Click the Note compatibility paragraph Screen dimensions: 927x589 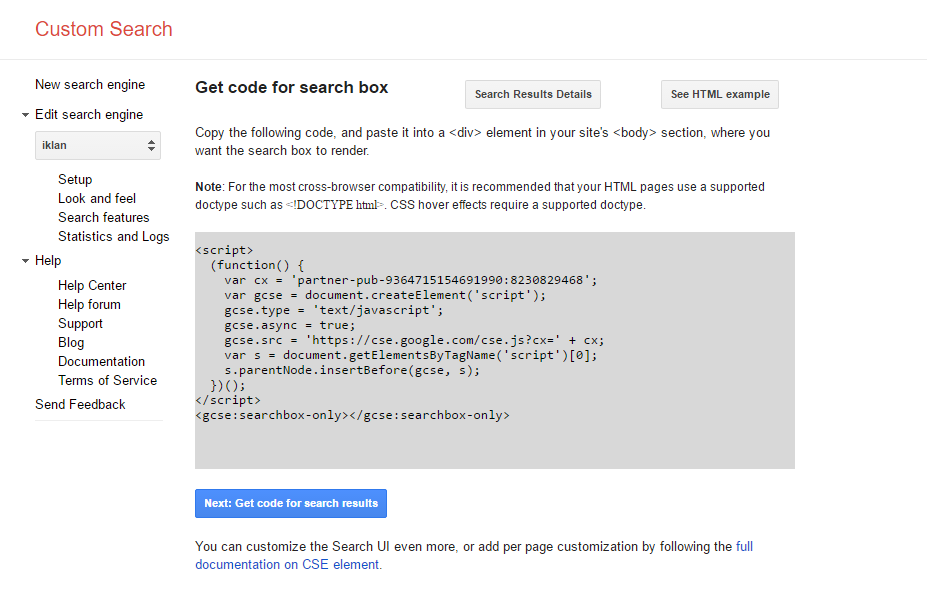click(480, 196)
